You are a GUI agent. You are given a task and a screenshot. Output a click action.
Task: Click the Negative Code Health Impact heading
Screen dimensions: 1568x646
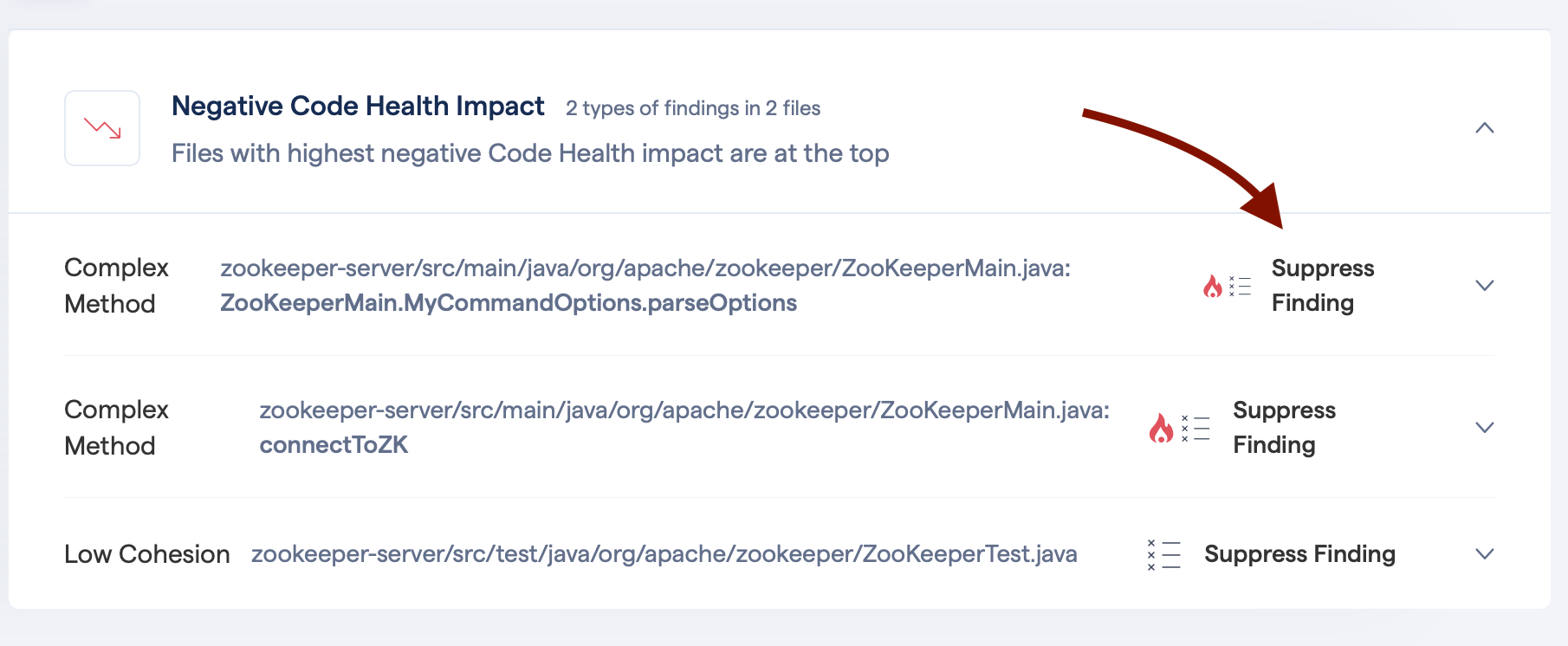[x=357, y=105]
